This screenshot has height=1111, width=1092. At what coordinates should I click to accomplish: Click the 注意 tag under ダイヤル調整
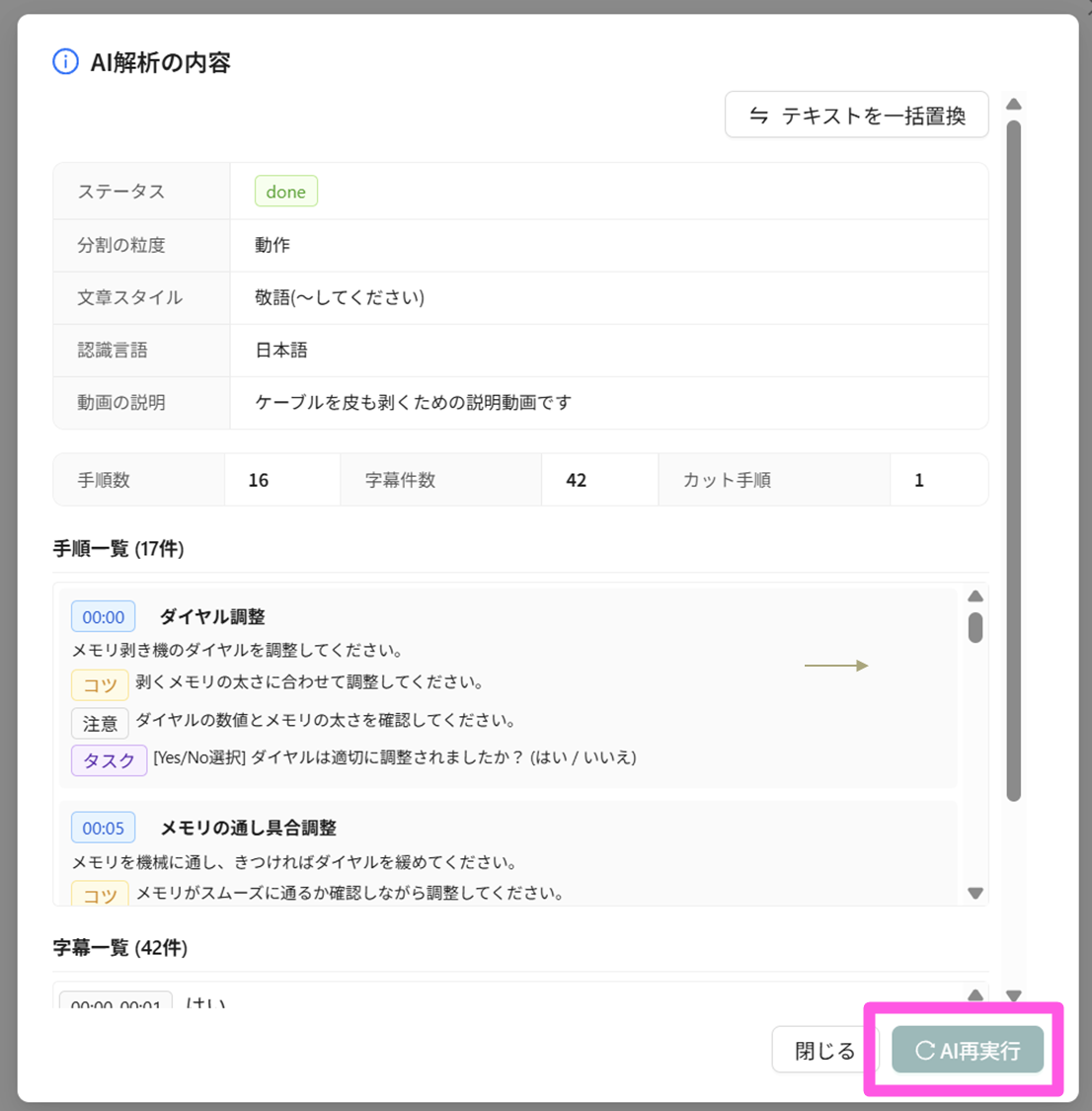(100, 724)
